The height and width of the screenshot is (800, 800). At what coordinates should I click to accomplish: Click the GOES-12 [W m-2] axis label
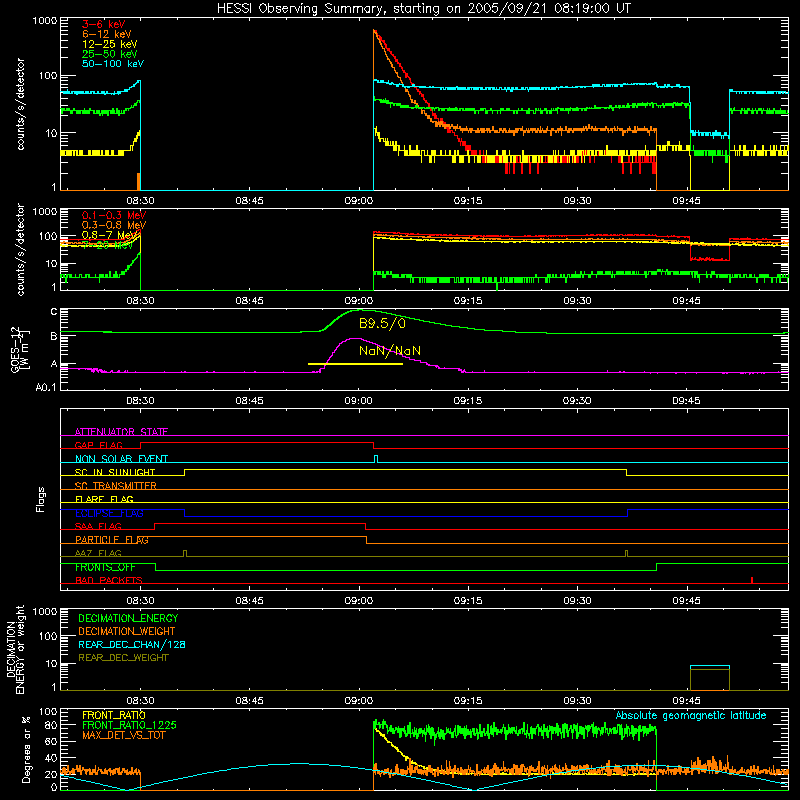(20, 349)
